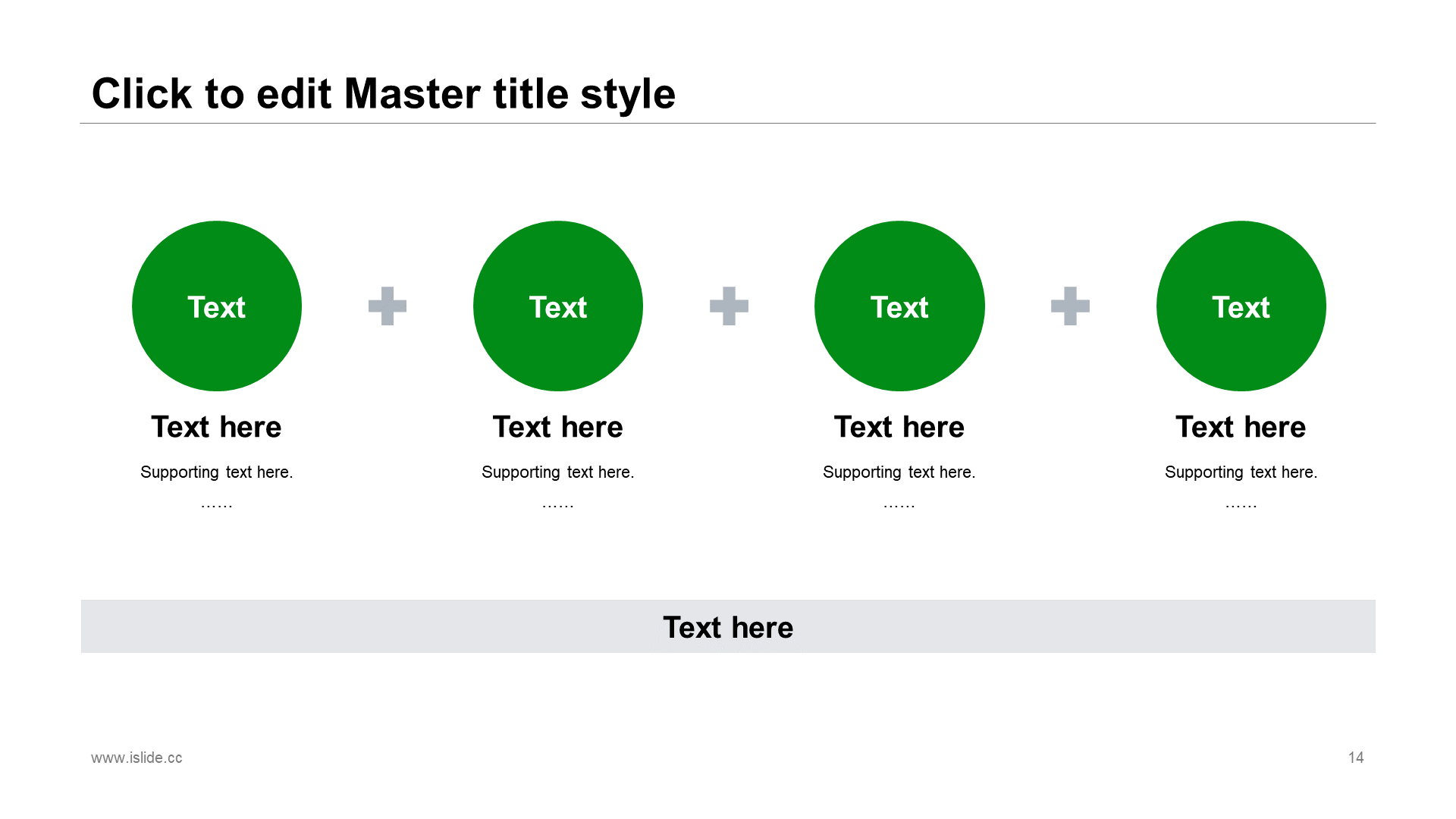Viewport: 1456px width, 819px height.
Task: Click first column 'Supporting text here.' line
Action: [x=217, y=472]
